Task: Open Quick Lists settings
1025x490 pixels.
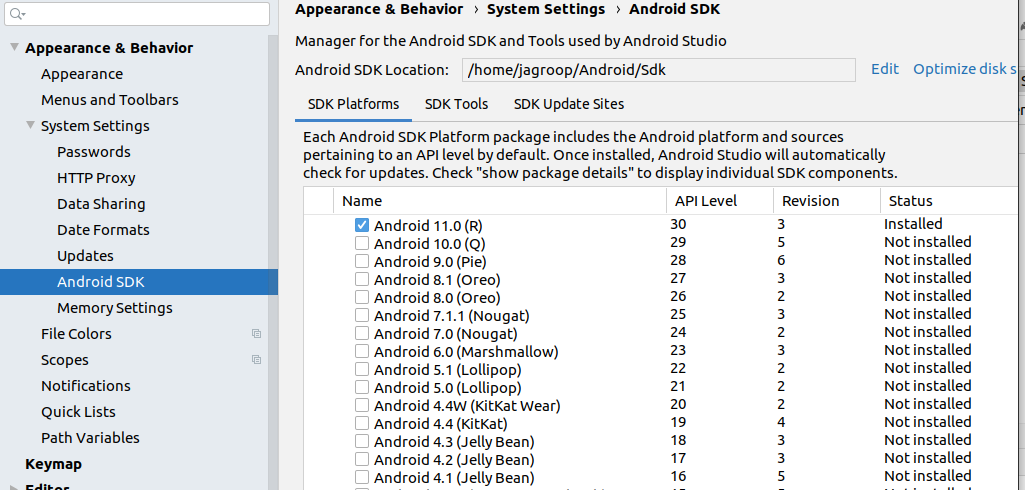Action: [x=78, y=412]
